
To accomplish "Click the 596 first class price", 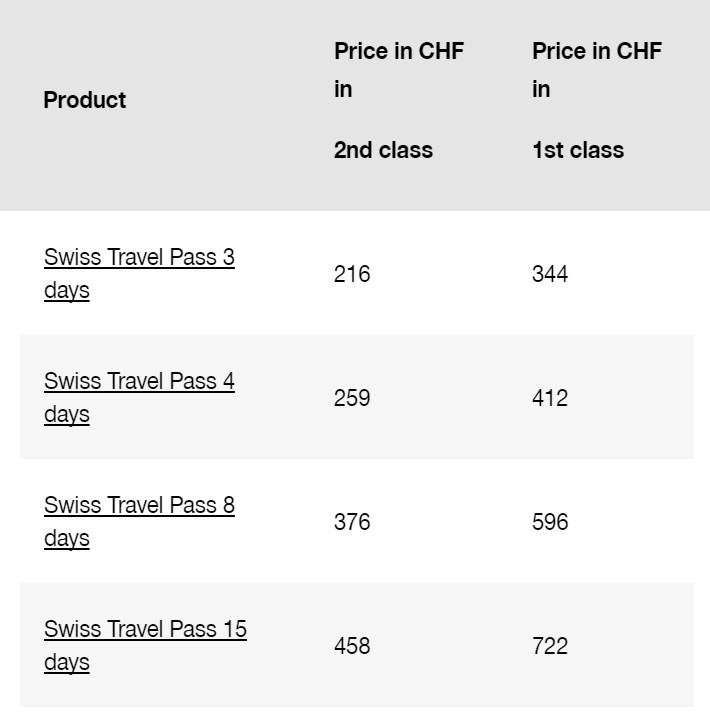I will coord(550,522).
